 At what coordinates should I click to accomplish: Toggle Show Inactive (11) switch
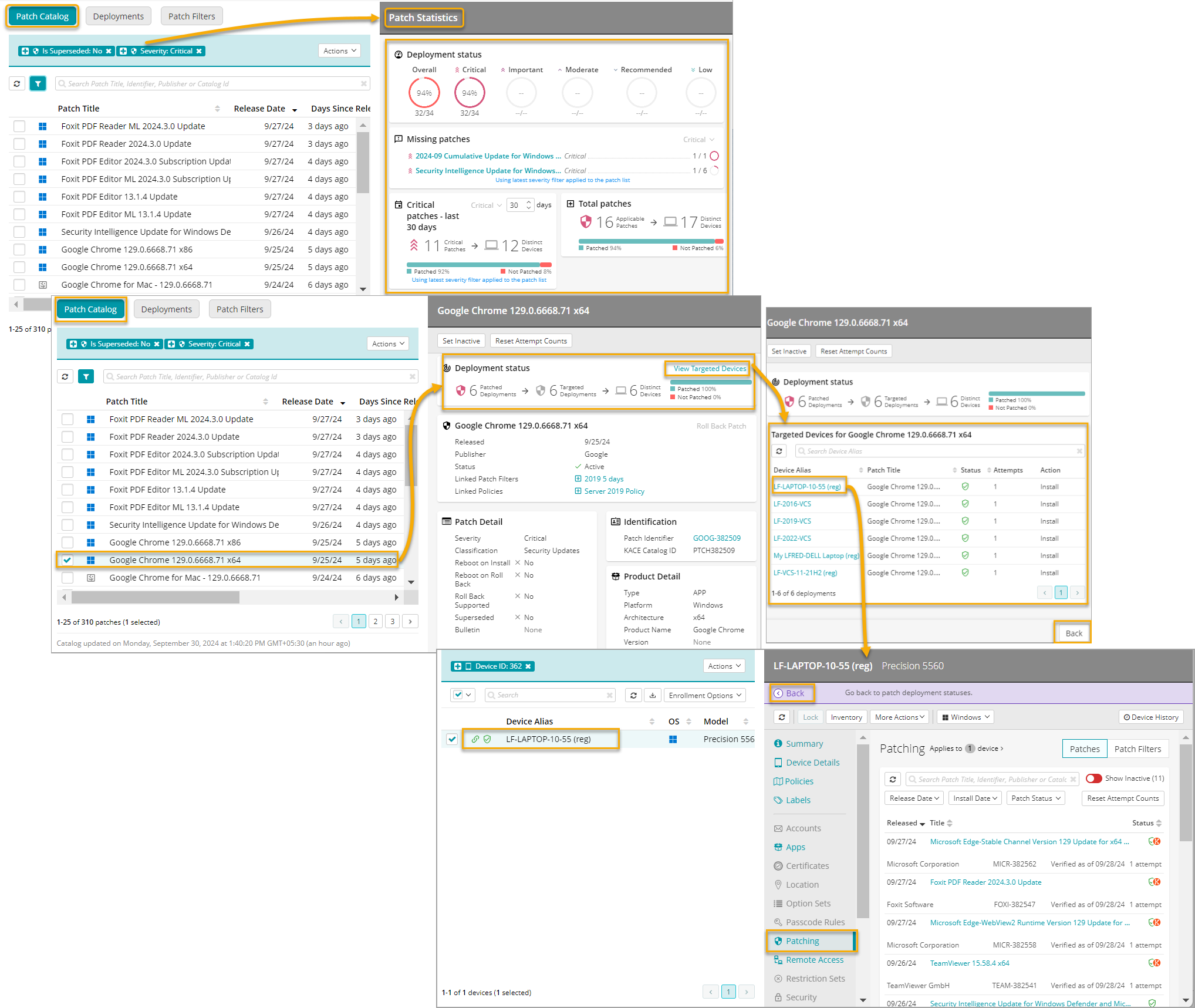click(x=1093, y=778)
